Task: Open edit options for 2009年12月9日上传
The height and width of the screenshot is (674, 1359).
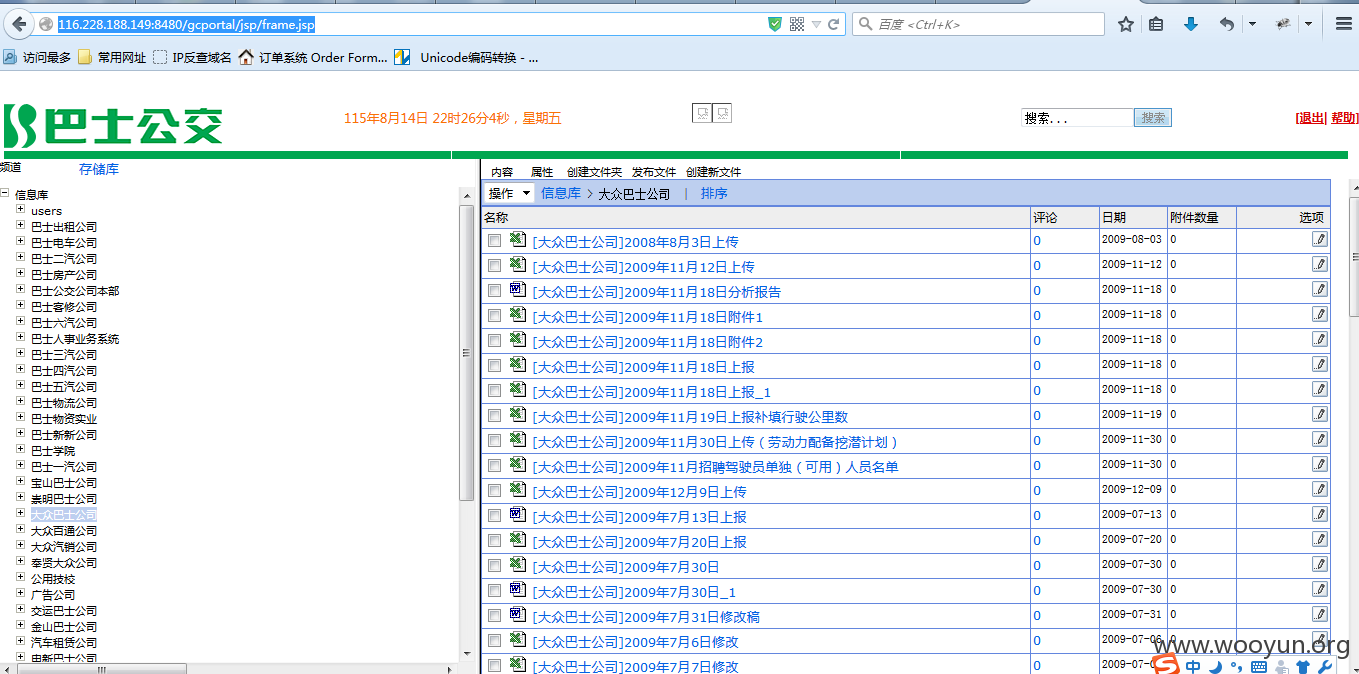Action: (1320, 490)
